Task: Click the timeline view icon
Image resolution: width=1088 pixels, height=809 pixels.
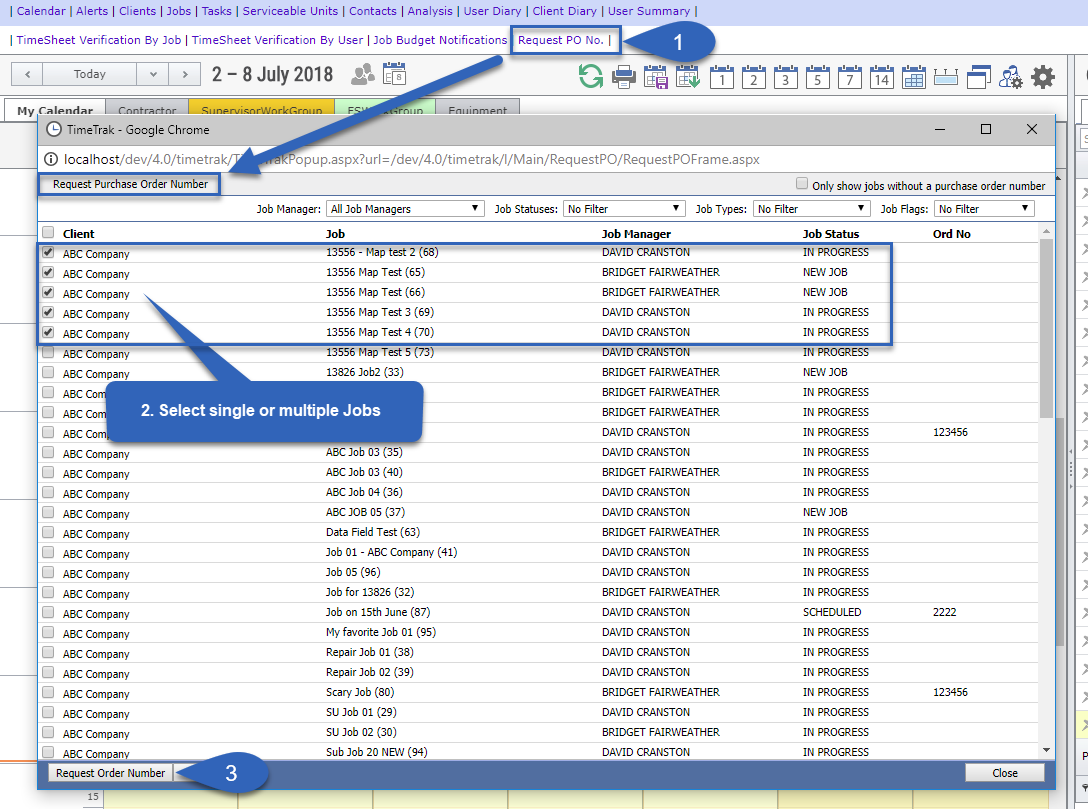Action: 946,76
